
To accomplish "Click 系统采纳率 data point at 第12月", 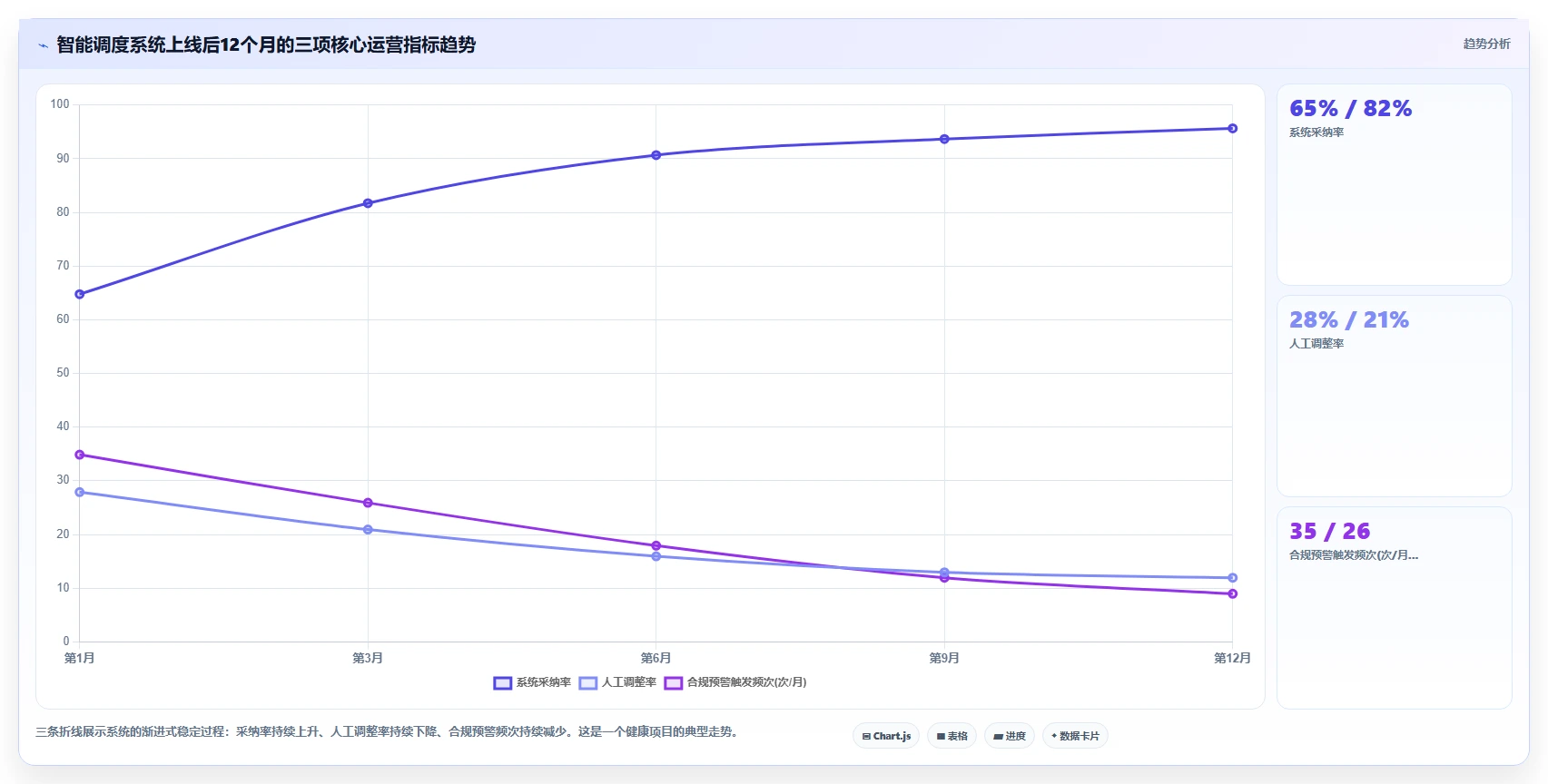I will pos(1232,129).
